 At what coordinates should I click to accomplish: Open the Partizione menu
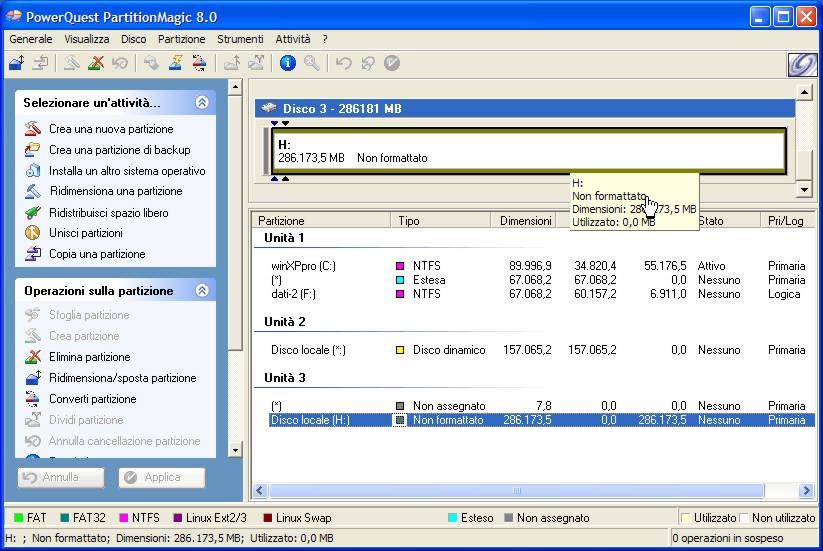pos(182,39)
